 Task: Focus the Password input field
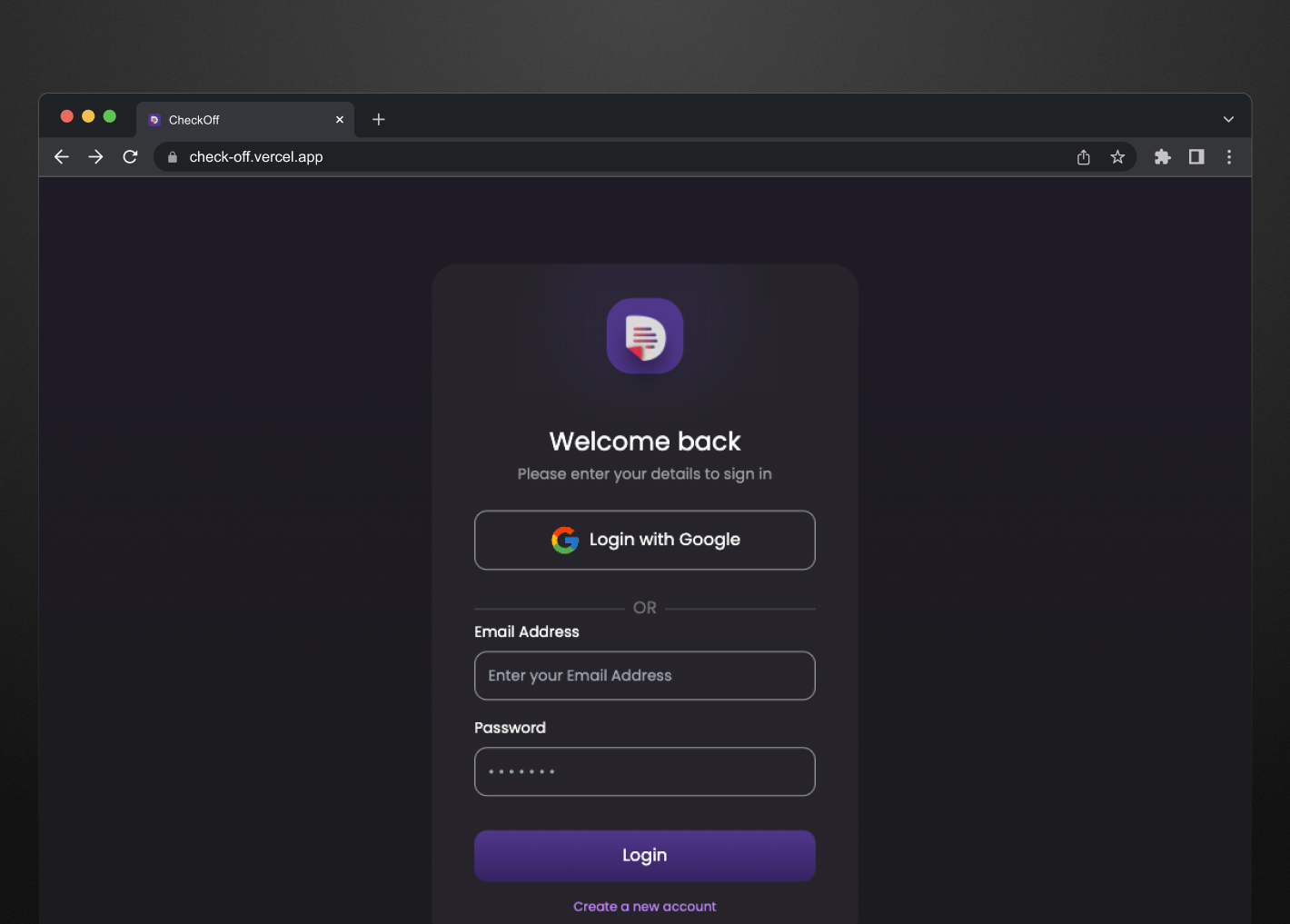[645, 771]
